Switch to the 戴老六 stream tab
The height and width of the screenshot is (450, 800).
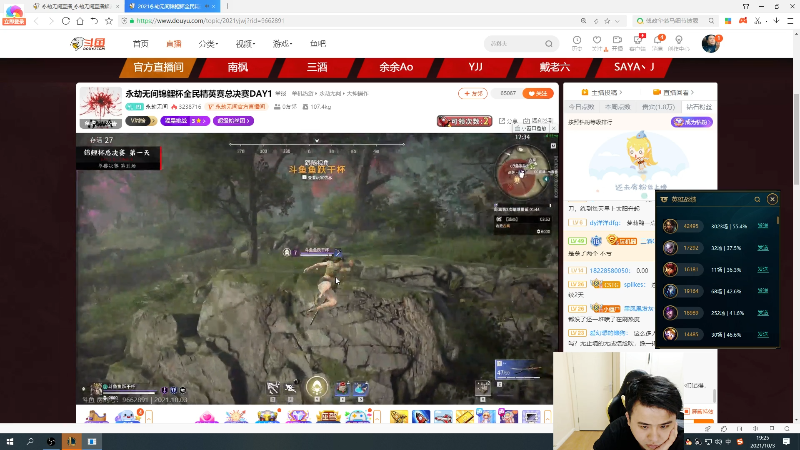tap(555, 67)
